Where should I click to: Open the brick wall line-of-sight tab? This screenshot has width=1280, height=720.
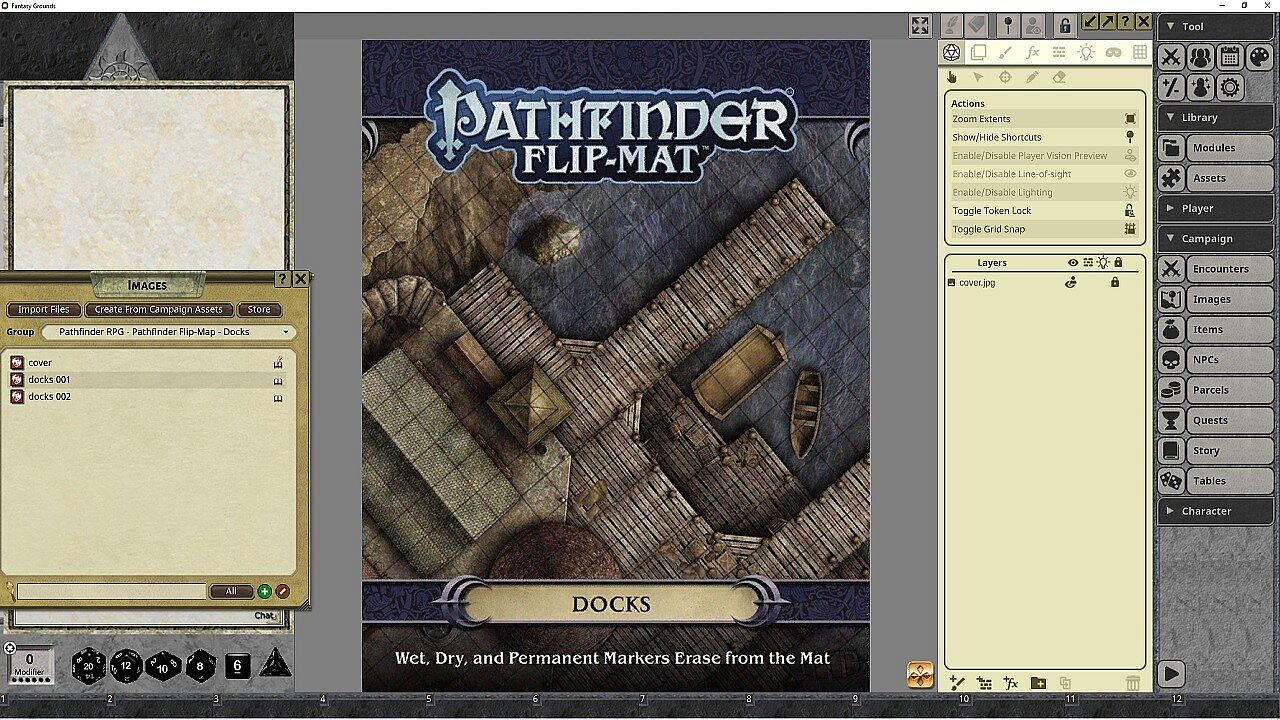click(x=1059, y=52)
